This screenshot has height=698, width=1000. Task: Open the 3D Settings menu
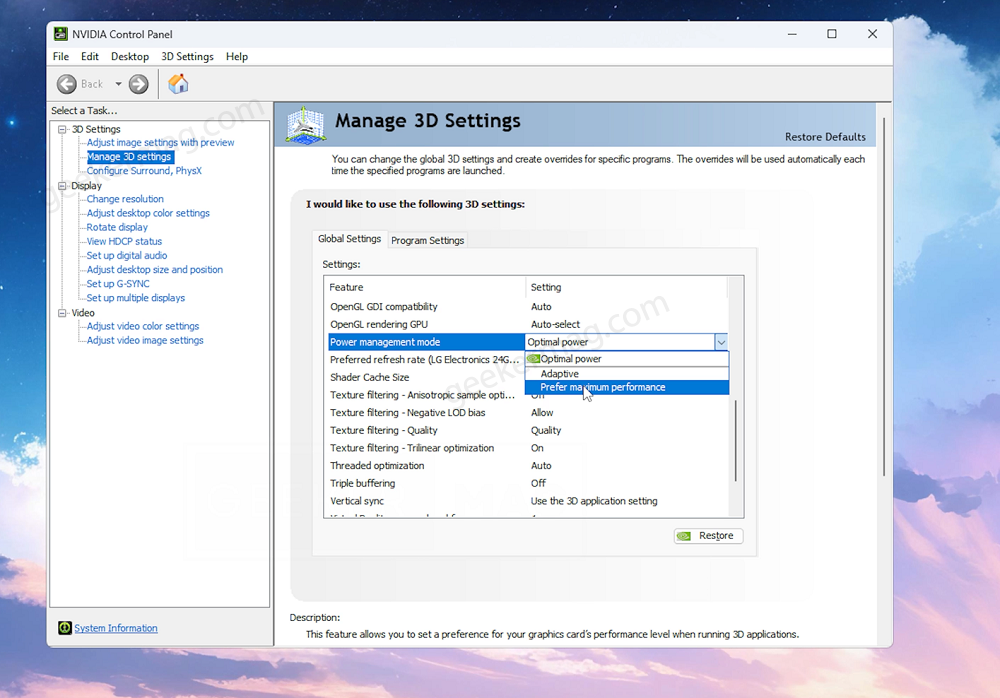pyautogui.click(x=188, y=57)
